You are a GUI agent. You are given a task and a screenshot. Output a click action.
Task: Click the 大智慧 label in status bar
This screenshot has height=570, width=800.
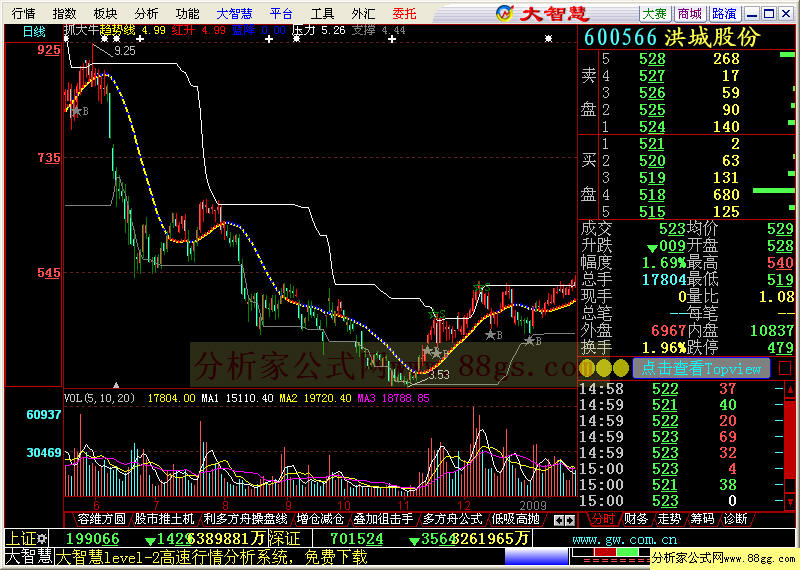coord(29,556)
